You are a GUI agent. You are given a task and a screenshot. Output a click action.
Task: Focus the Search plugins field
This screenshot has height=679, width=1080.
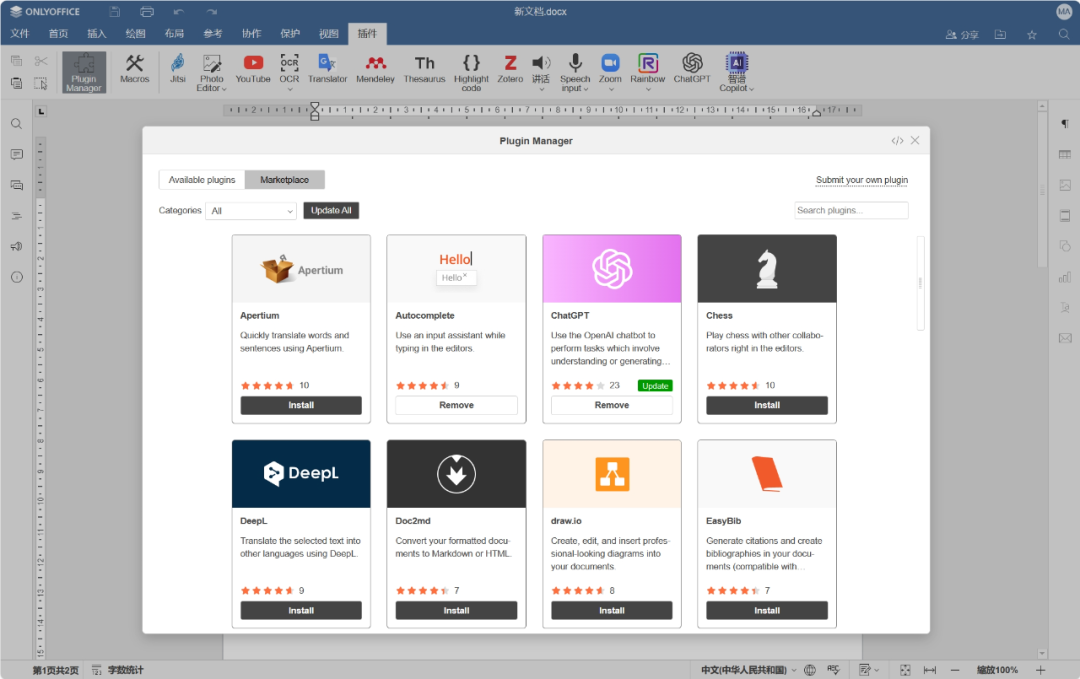(851, 211)
